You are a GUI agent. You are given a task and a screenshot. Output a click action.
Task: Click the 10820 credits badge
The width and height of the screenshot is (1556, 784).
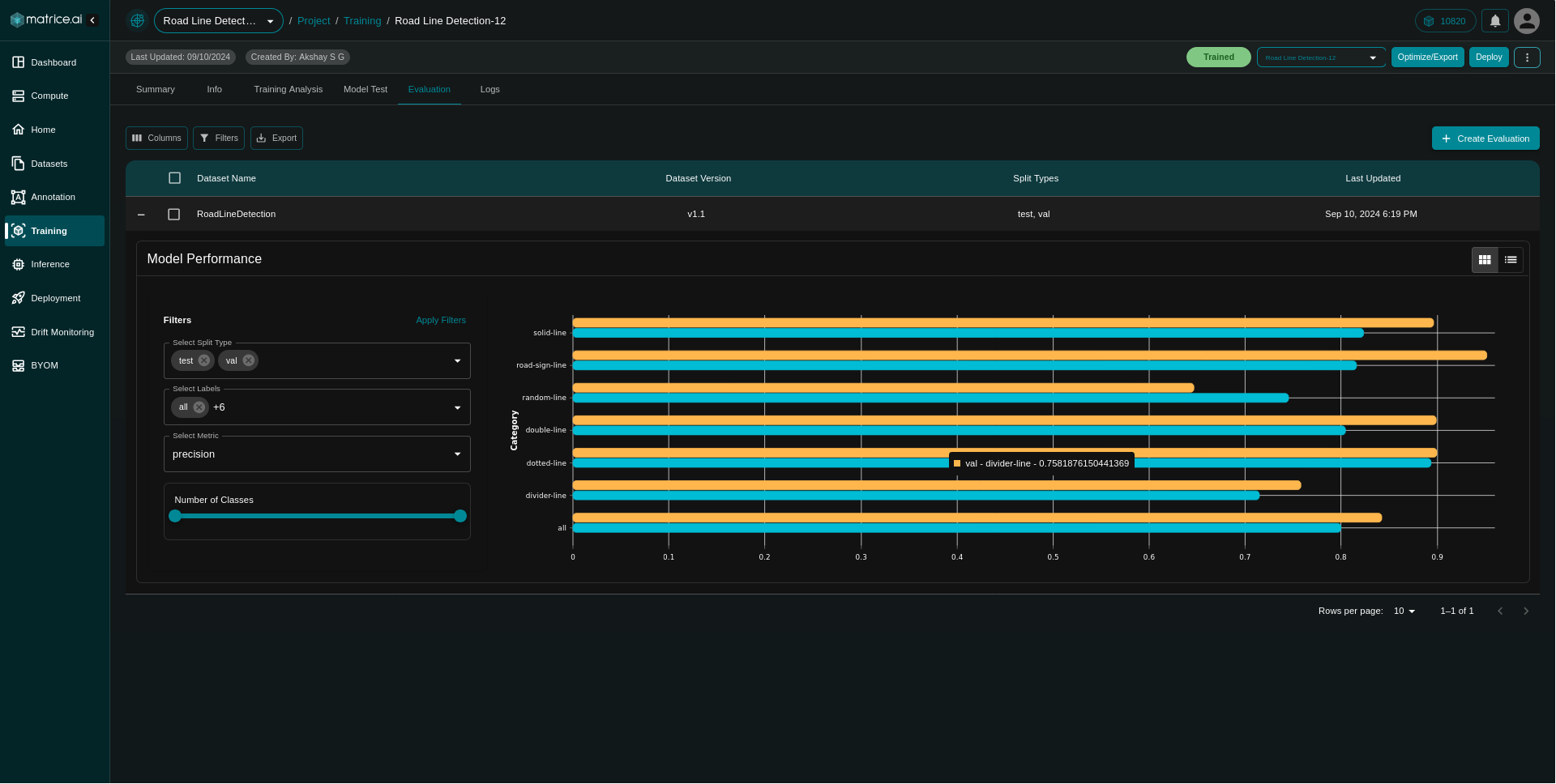point(1445,21)
